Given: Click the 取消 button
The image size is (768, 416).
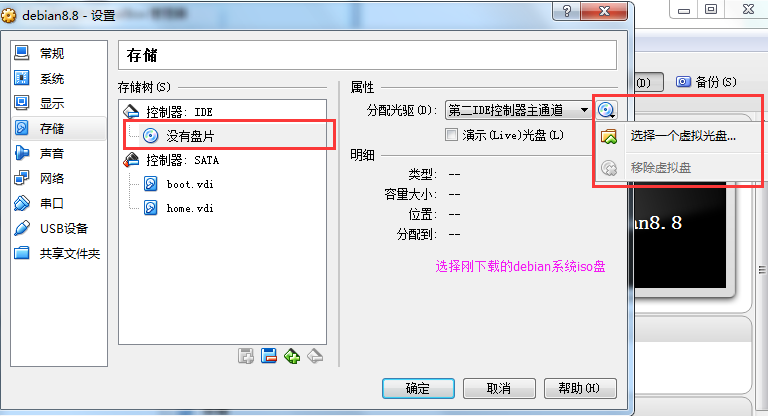Looking at the screenshot, I should 499,389.
